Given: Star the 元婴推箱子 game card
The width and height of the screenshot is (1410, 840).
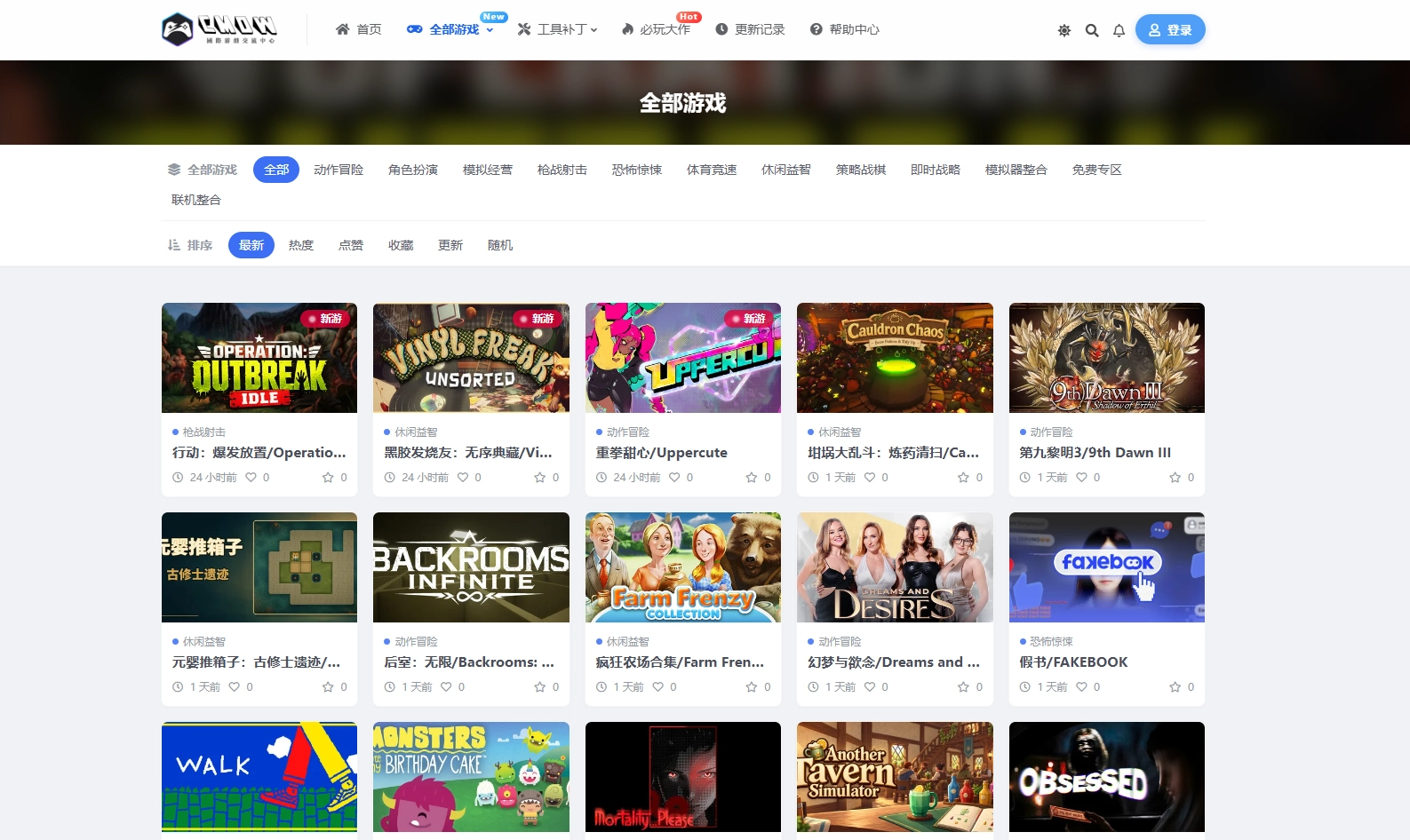Looking at the screenshot, I should click(328, 687).
